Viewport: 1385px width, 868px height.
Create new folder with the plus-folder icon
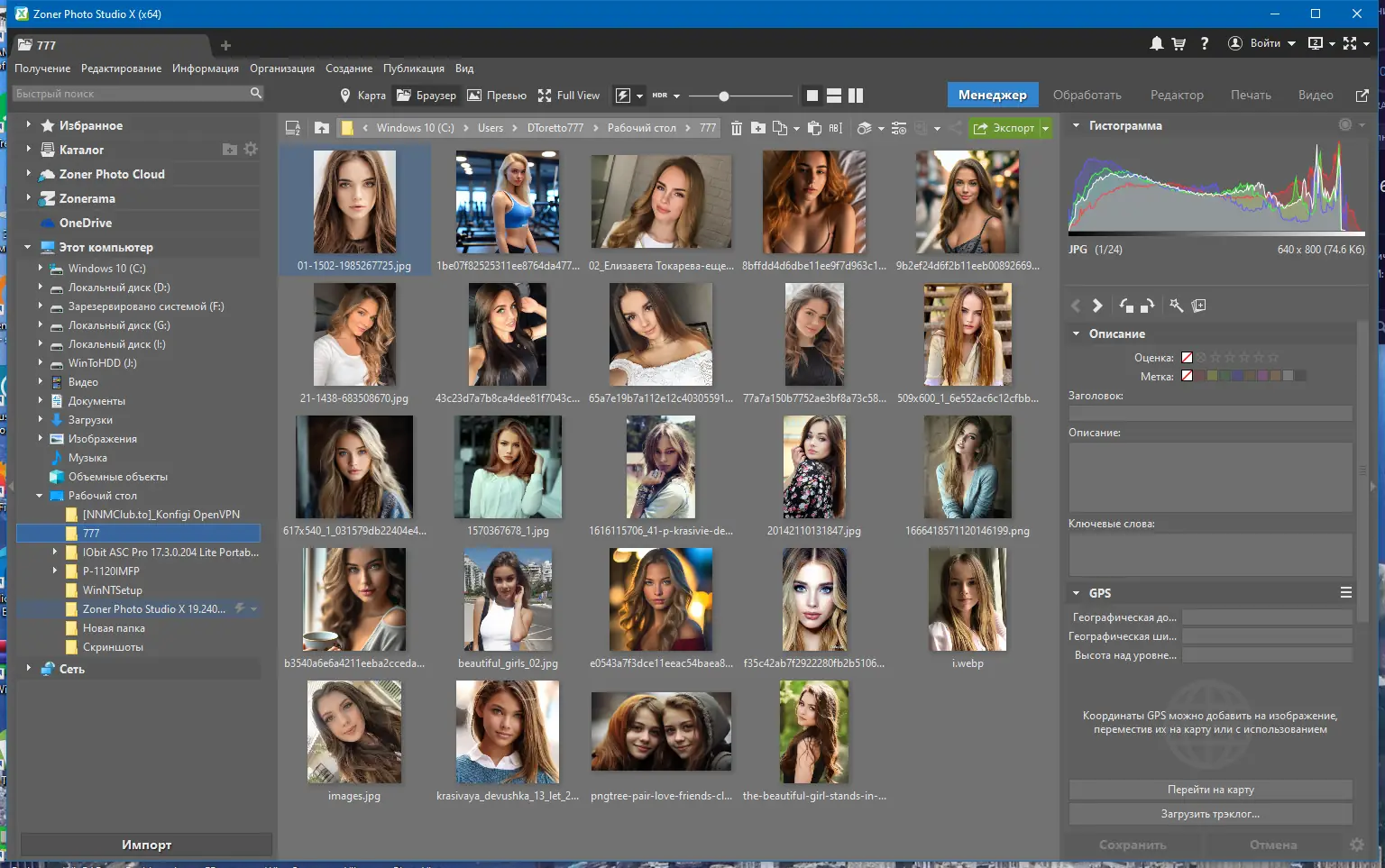coord(758,128)
